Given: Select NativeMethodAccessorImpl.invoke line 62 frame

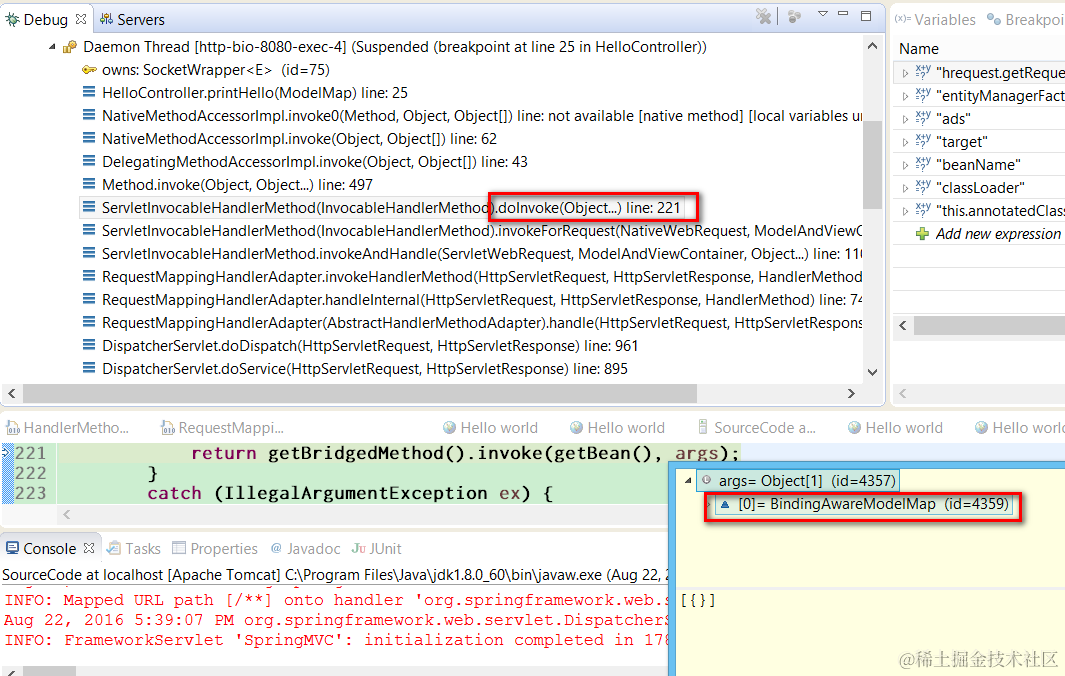Looking at the screenshot, I should point(299,139).
